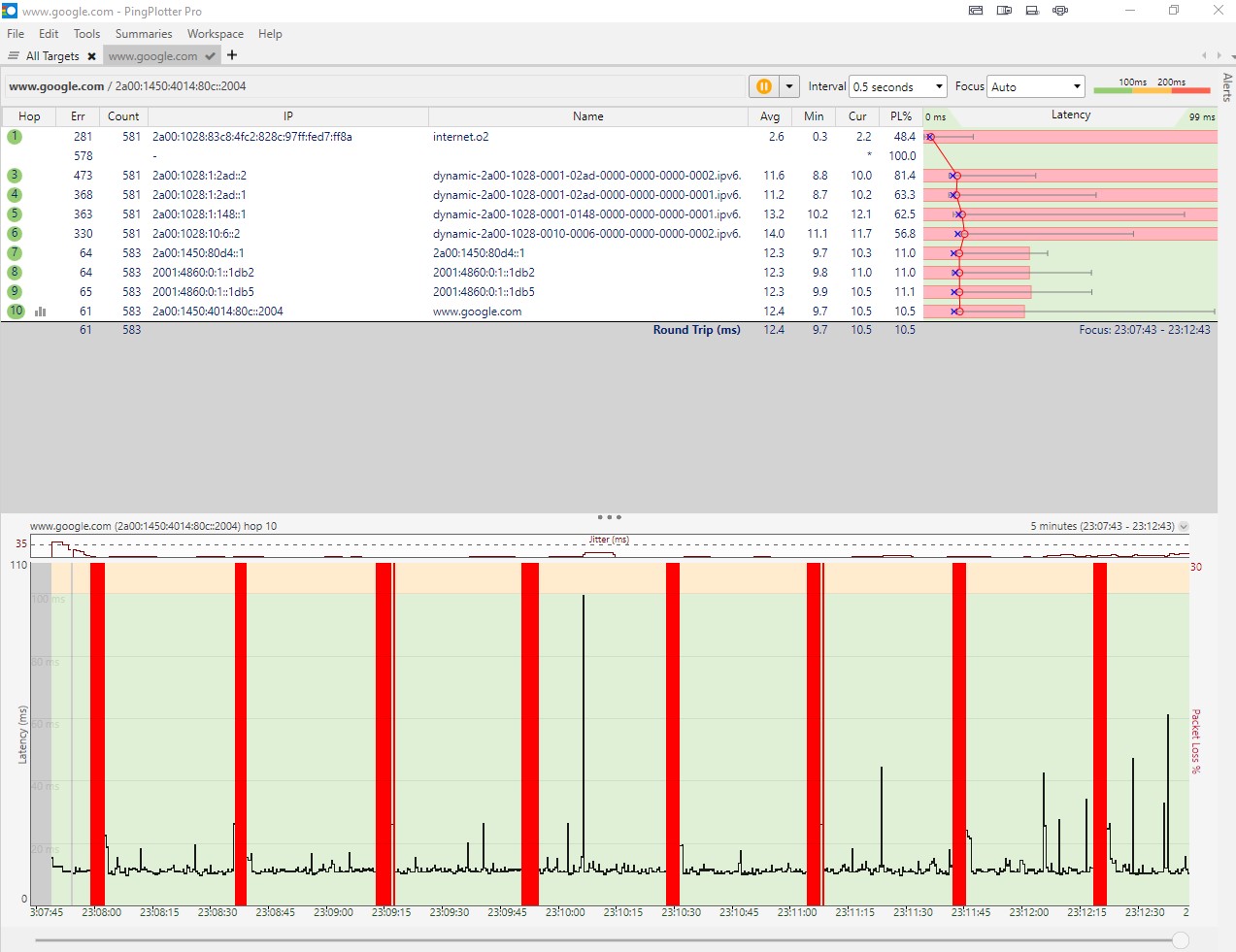Open the Focus dropdown set to Auto
Viewport: 1236px width, 952px height.
1035,86
